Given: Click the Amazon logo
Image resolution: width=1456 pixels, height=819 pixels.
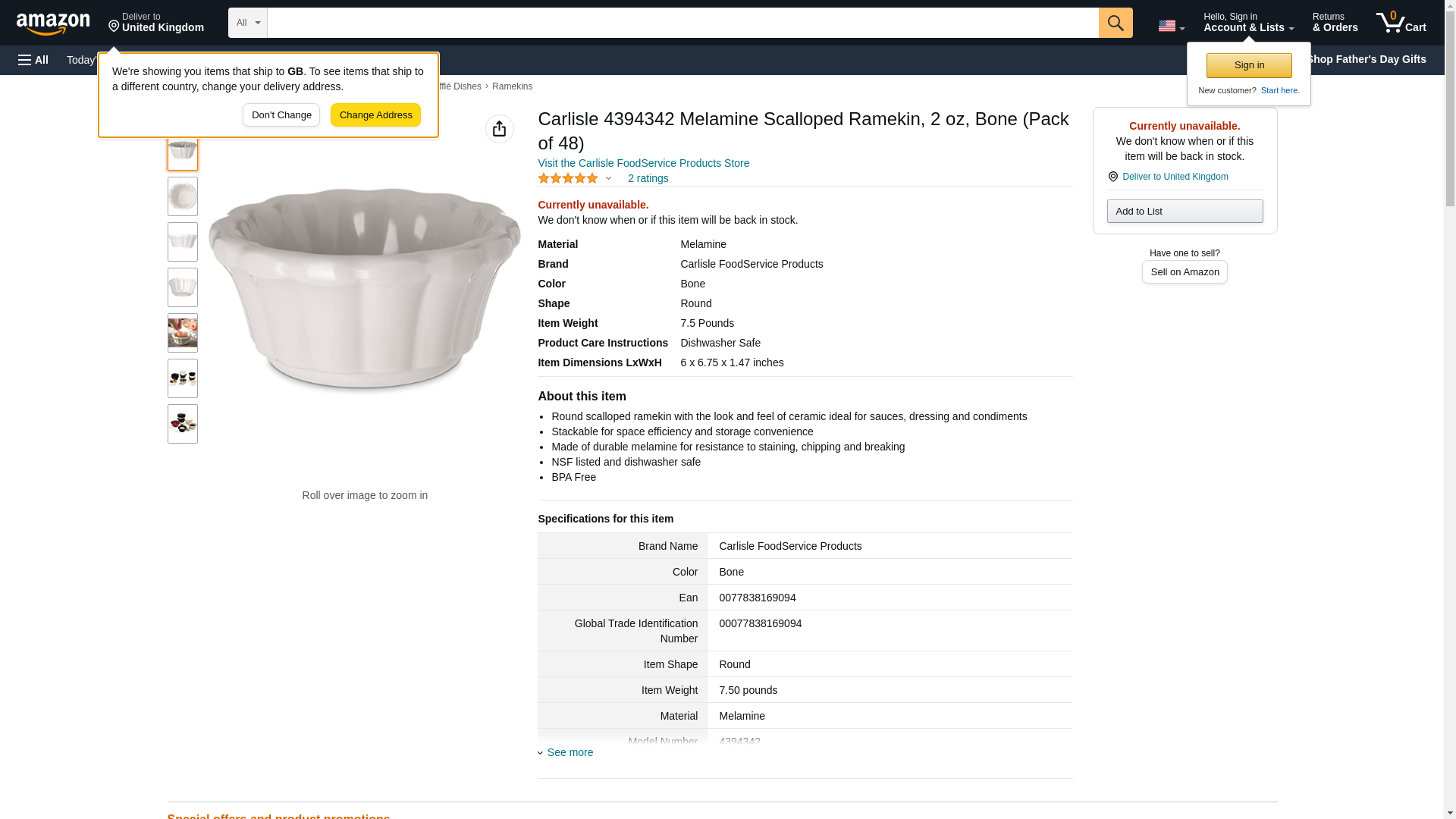Looking at the screenshot, I should pos(53,24).
